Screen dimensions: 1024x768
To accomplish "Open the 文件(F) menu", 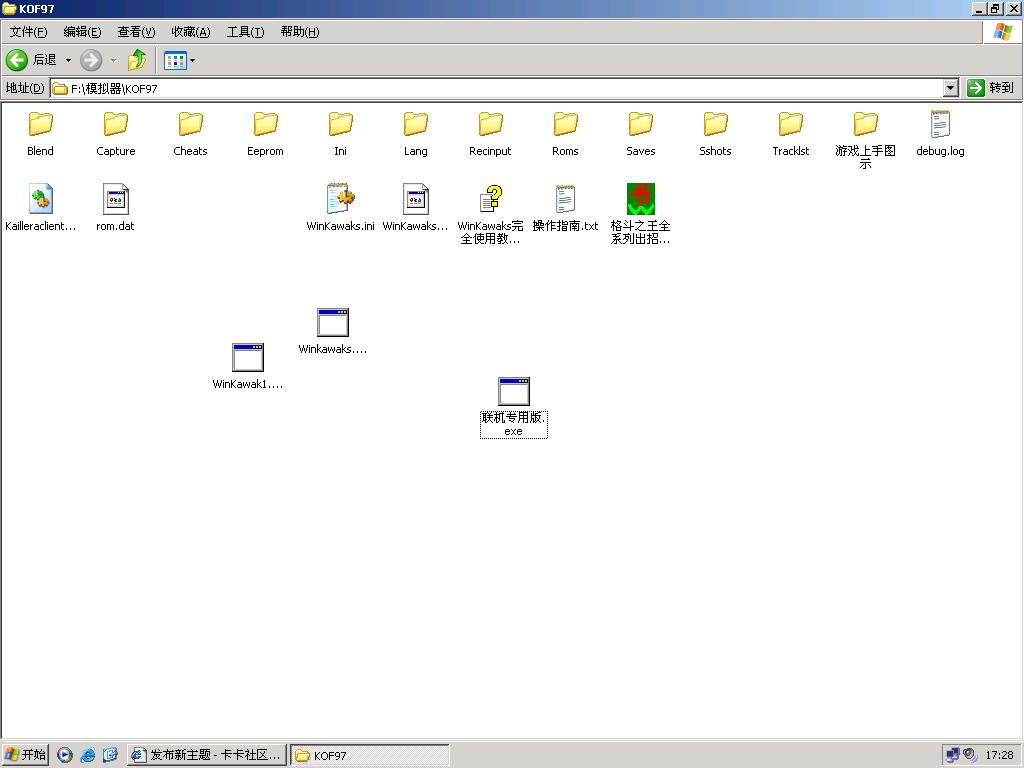I will [x=28, y=32].
